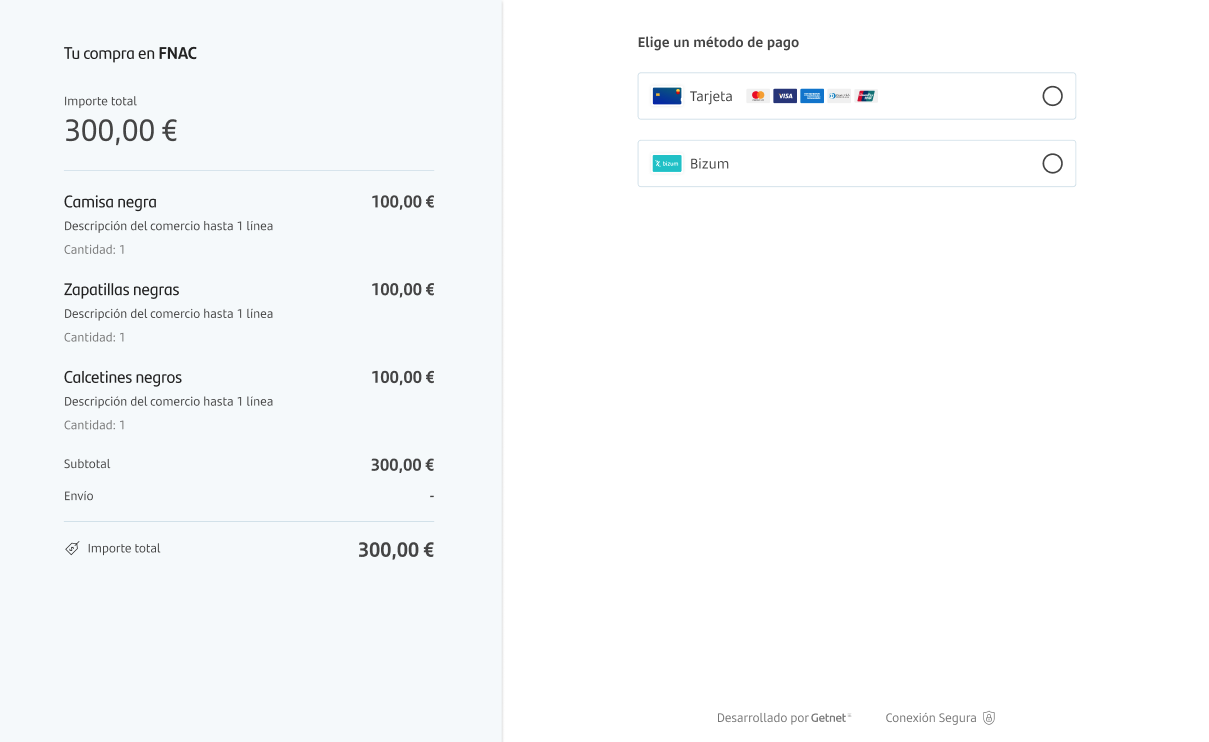Open the Getnet link in the footer
This screenshot has width=1209, height=742.
[830, 718]
